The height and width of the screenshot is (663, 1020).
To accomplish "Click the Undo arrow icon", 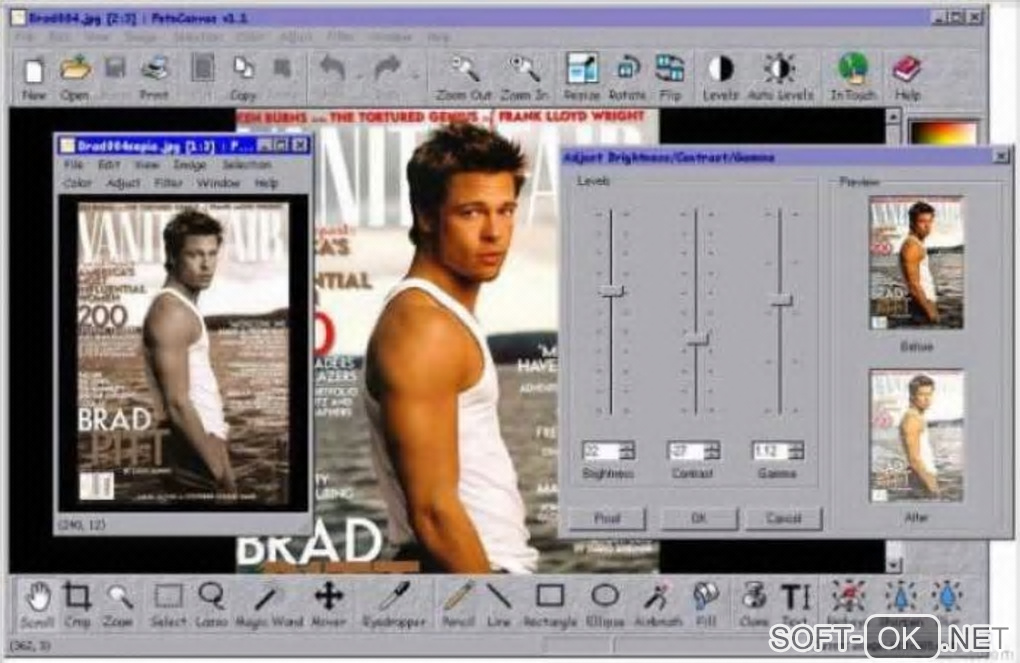I will pyautogui.click(x=332, y=69).
